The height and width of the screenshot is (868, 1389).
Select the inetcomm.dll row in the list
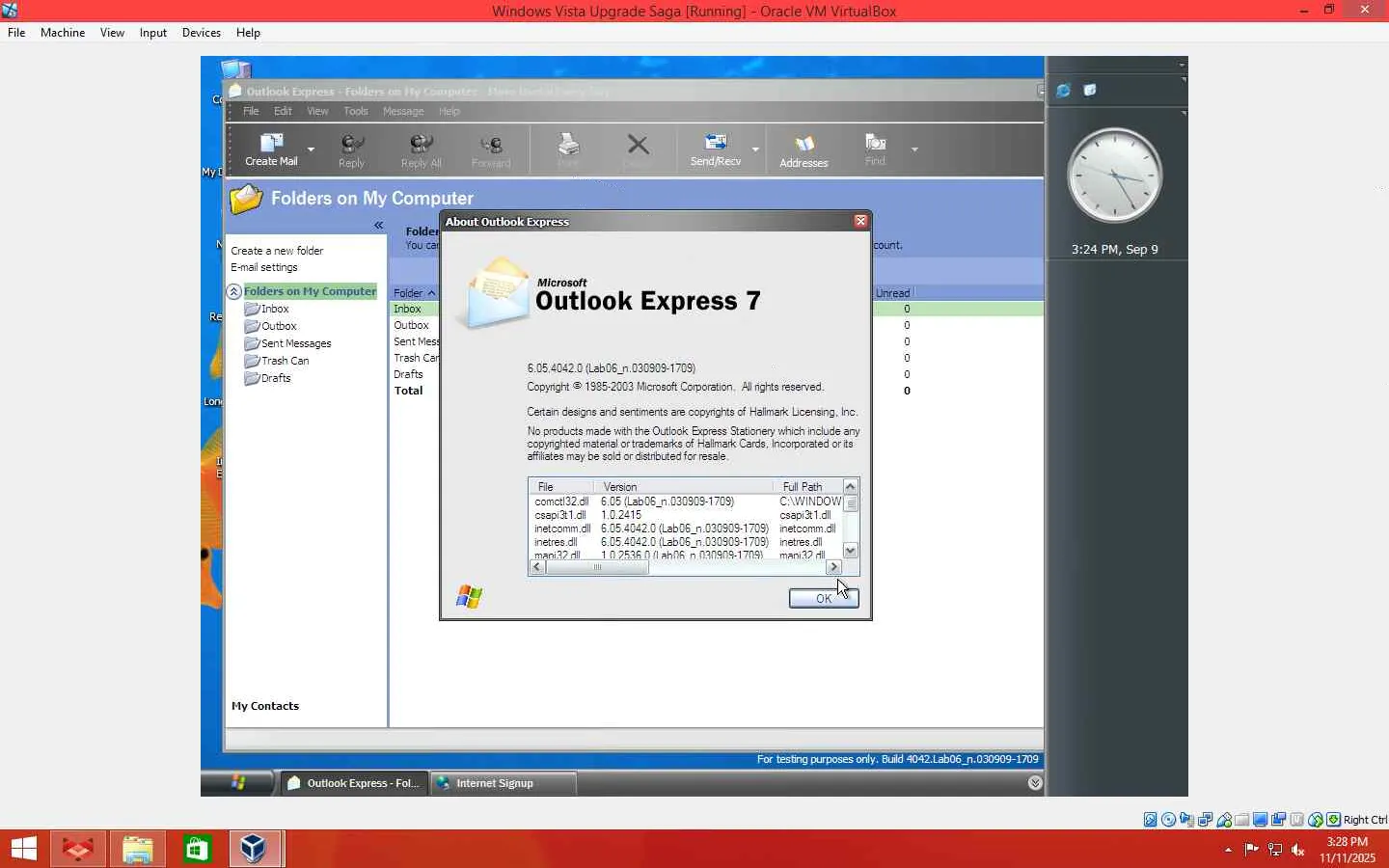point(687,529)
